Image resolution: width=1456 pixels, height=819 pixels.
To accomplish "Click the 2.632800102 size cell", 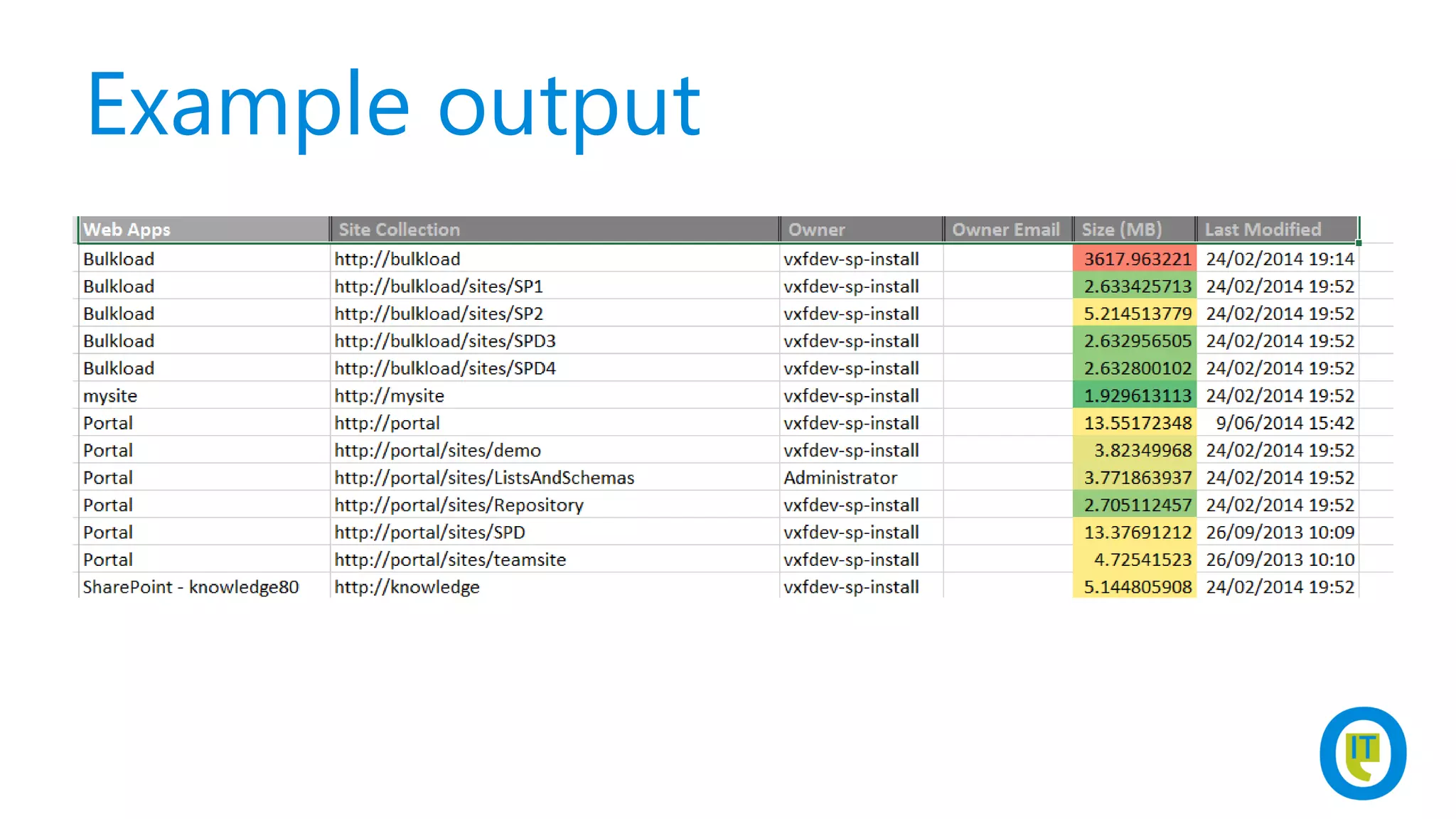I will tap(1135, 368).
